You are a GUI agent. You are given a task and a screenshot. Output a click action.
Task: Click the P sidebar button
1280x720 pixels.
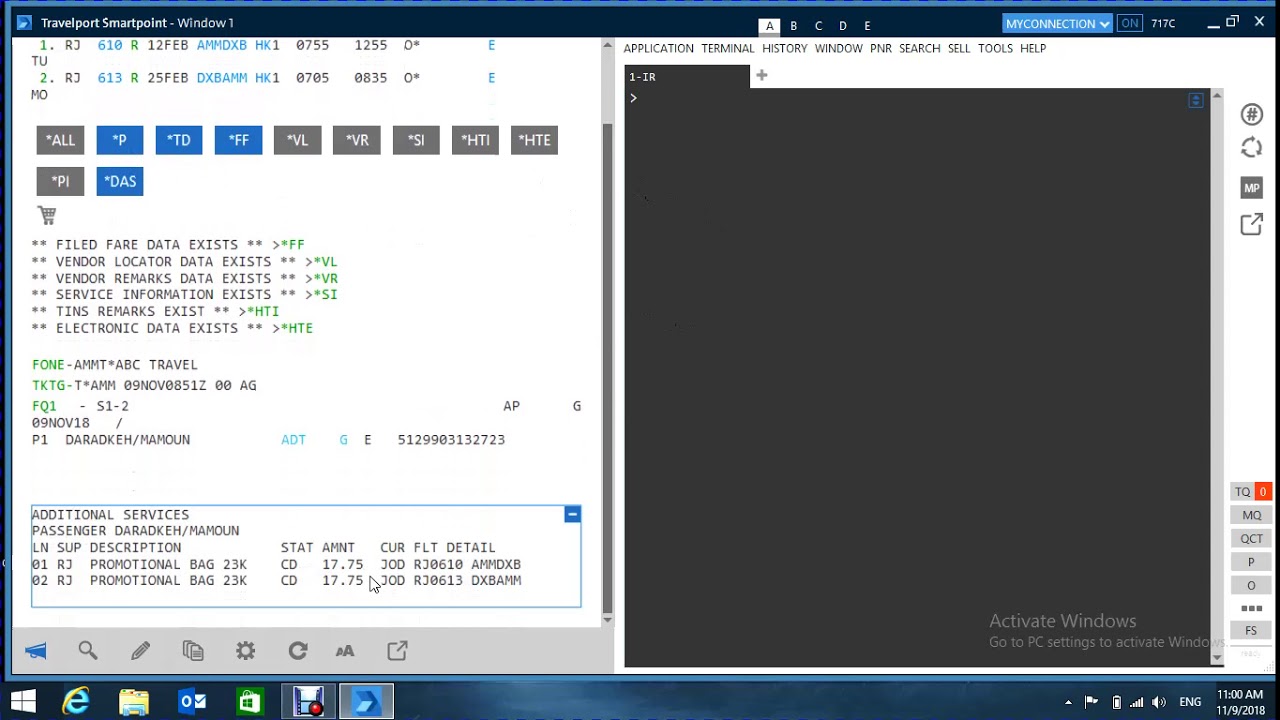pyautogui.click(x=1251, y=562)
